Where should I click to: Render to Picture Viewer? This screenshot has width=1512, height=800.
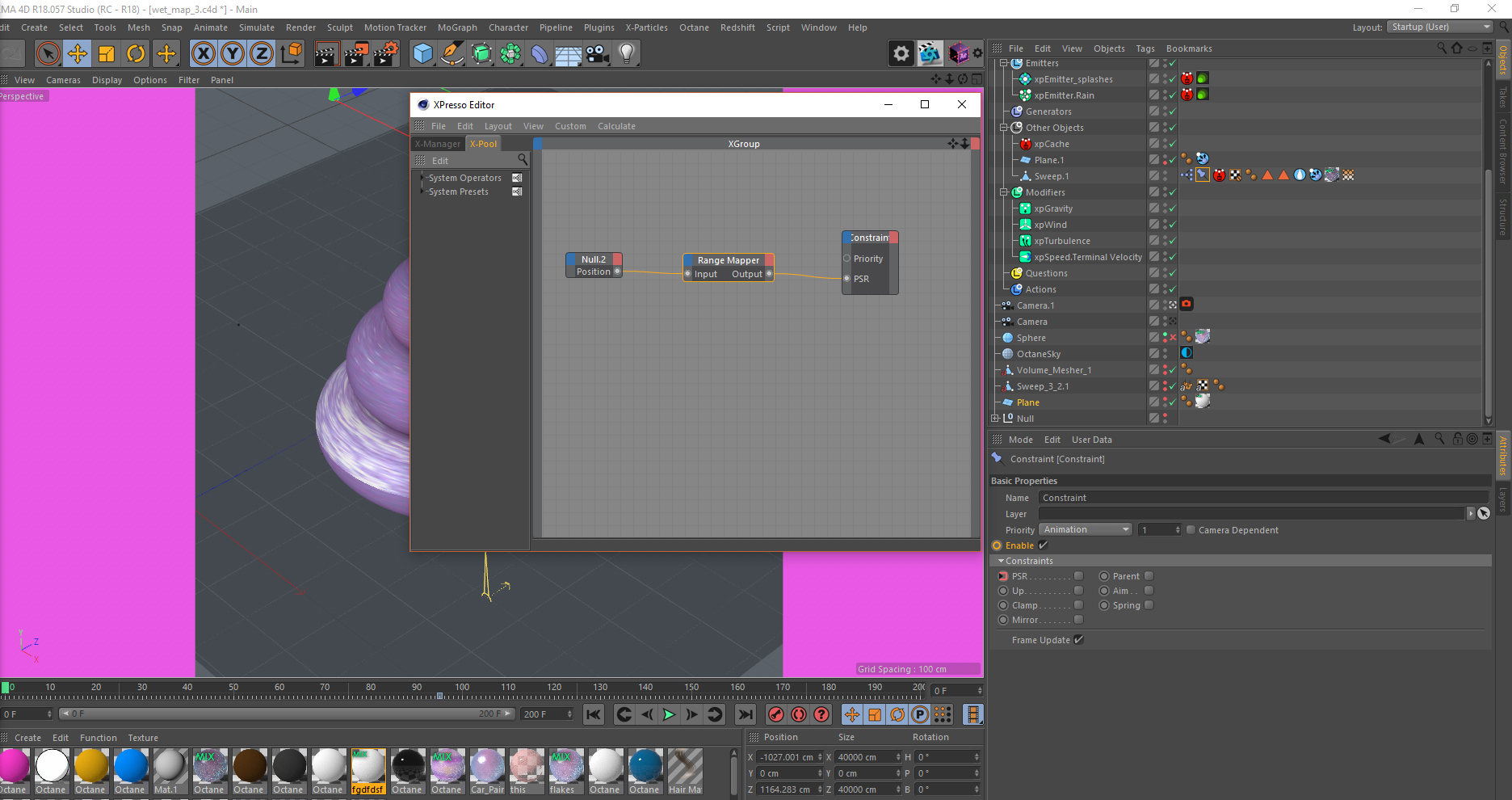pos(356,54)
